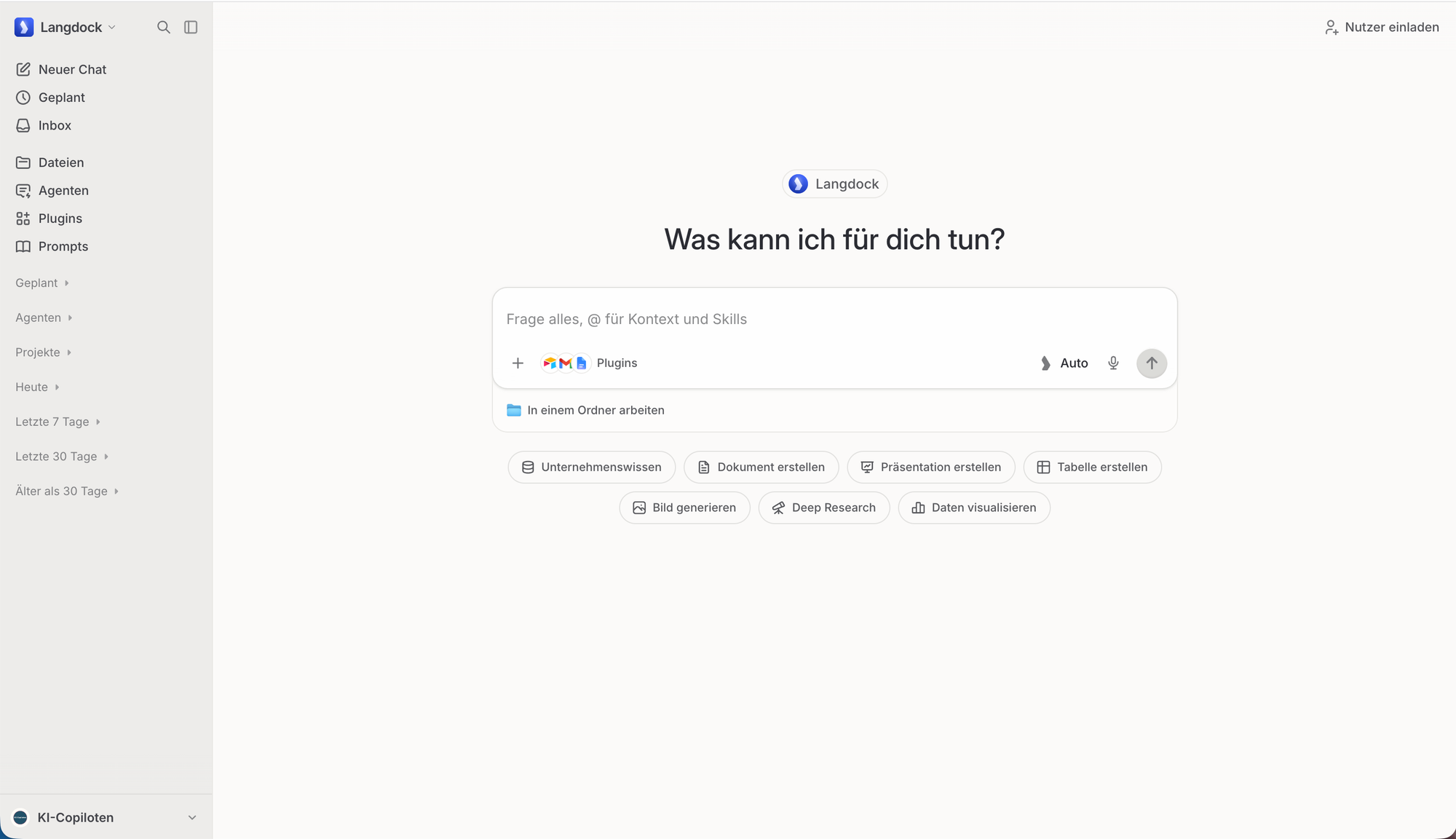
Task: Expand the Geplant sidebar section
Action: tap(42, 283)
